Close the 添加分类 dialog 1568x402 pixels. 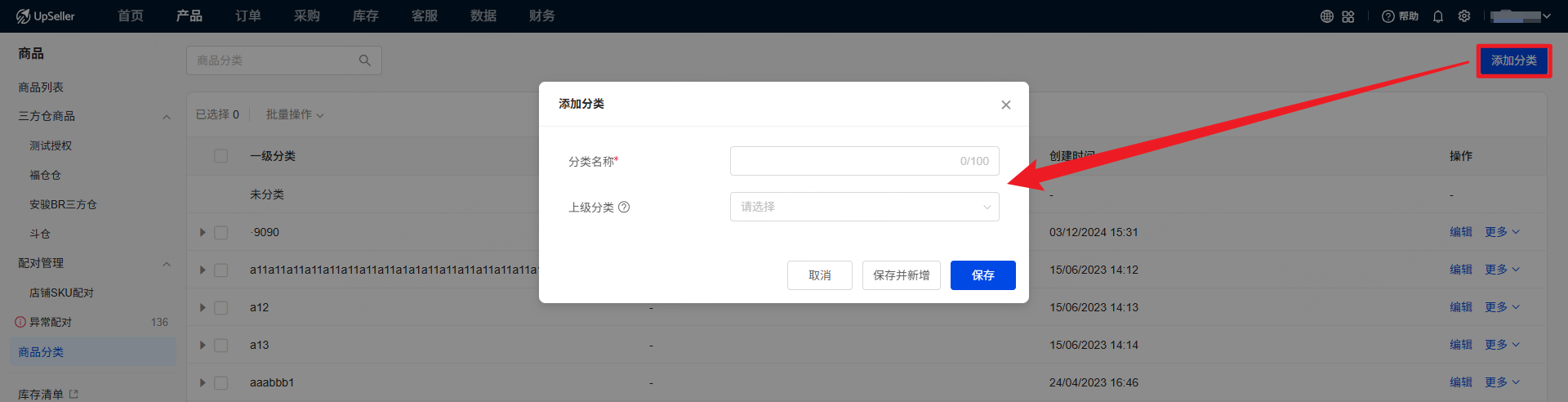pos(1006,105)
